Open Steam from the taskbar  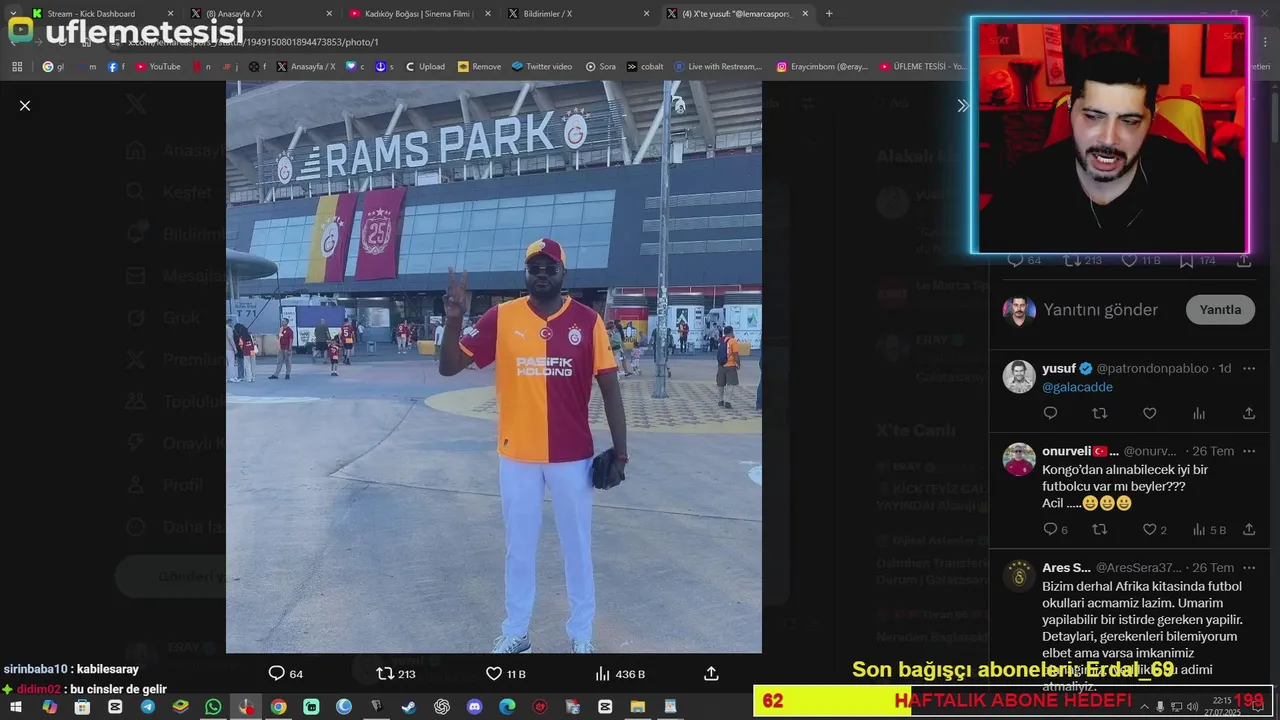pos(409,706)
